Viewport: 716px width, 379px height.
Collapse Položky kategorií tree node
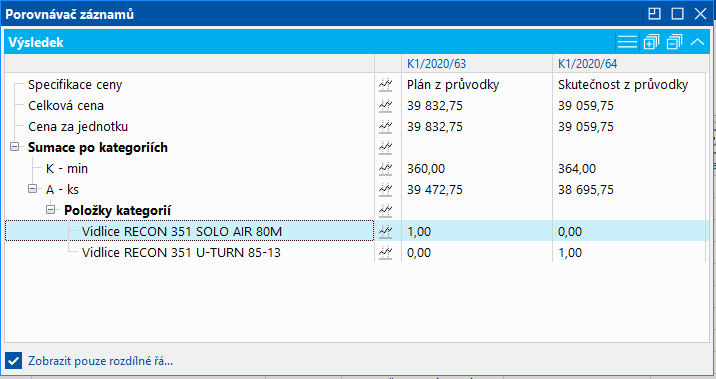tap(51, 210)
